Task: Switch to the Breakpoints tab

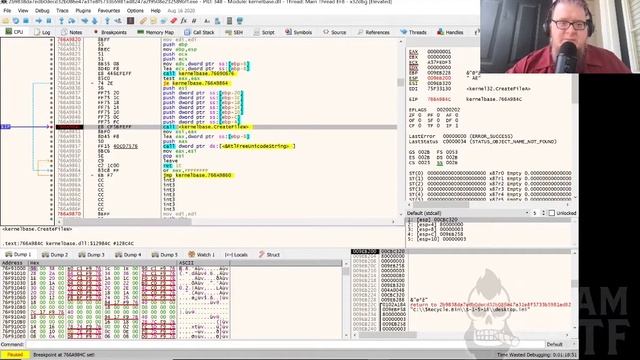Action: pyautogui.click(x=110, y=32)
